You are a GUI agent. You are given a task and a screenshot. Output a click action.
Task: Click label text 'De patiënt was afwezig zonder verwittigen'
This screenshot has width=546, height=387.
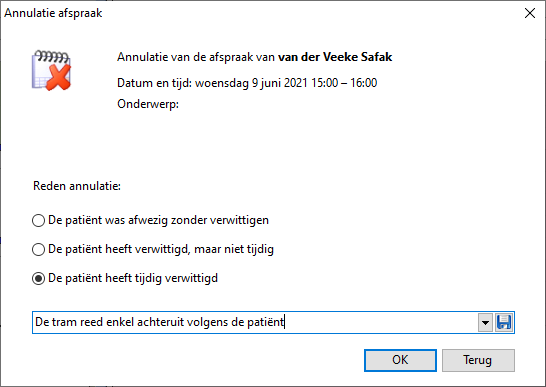tap(158, 220)
